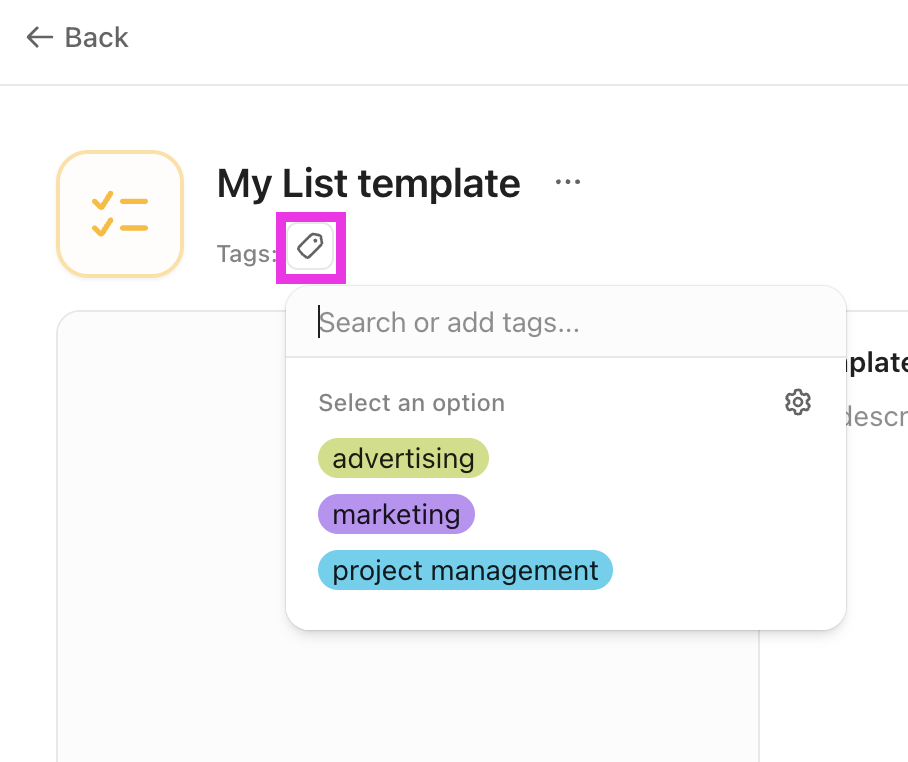Click the checkmark list glyph on the template icon
Screen dimensions: 908x762
coord(119,213)
